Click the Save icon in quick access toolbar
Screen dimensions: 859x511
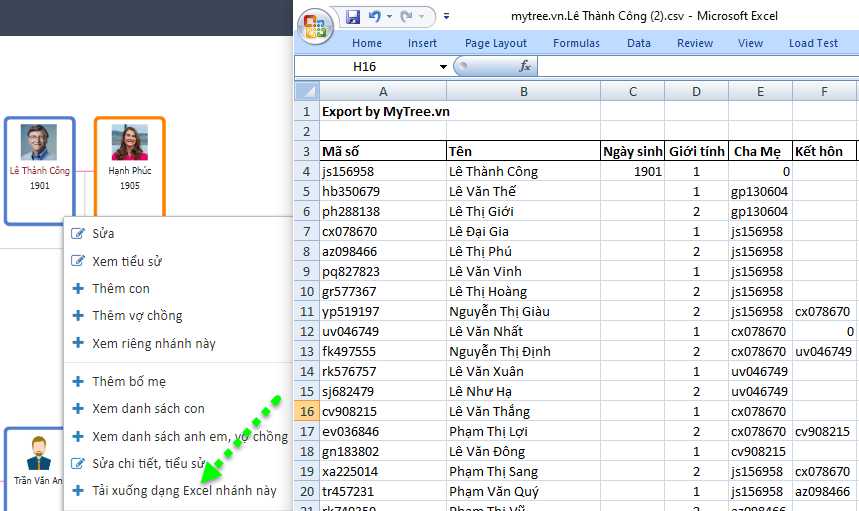coord(352,17)
